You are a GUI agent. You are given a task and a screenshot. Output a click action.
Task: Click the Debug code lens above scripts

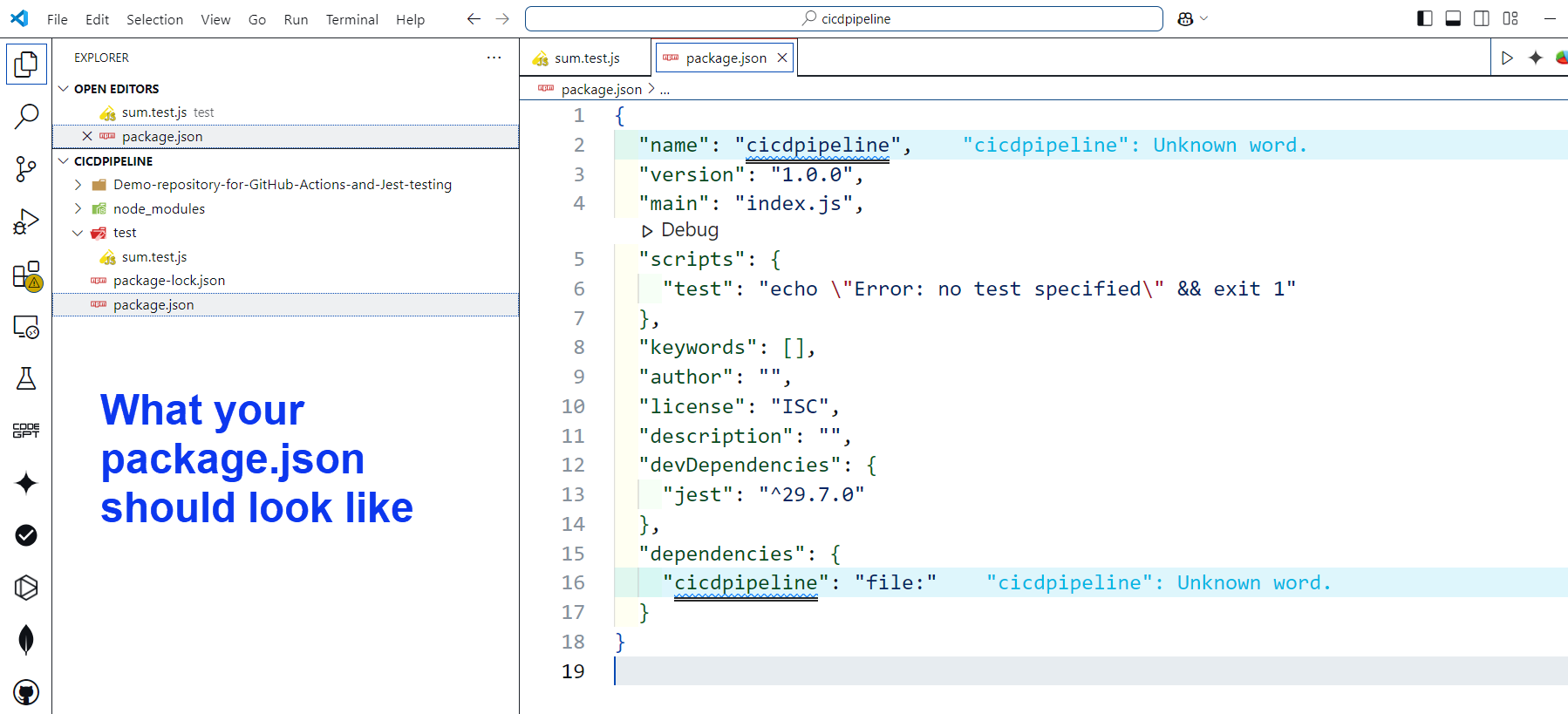click(x=681, y=230)
